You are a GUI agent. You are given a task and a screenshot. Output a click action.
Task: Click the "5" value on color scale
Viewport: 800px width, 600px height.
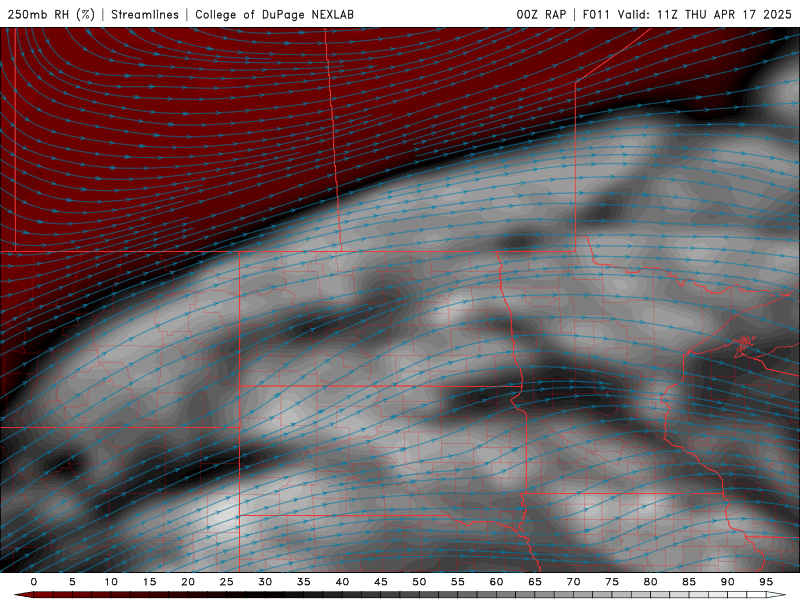pos(72,582)
